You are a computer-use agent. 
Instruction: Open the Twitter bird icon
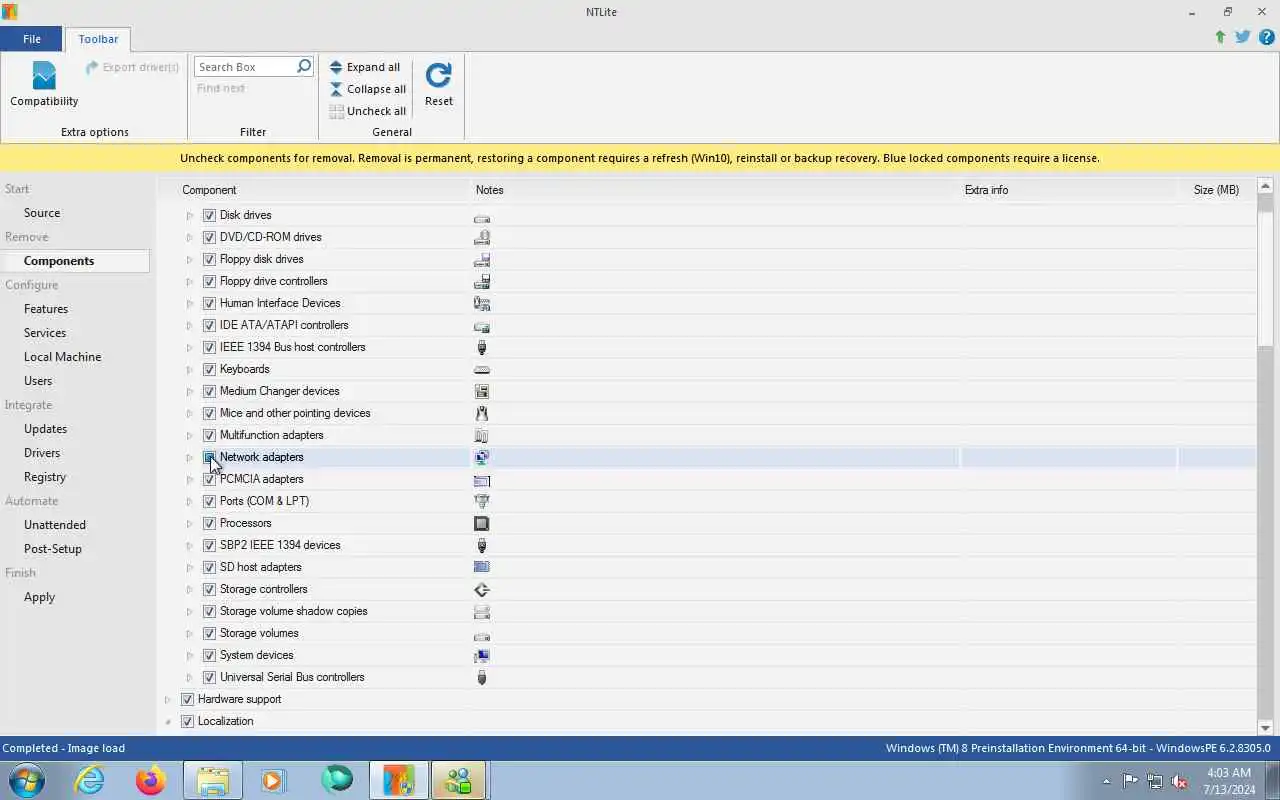click(x=1243, y=37)
